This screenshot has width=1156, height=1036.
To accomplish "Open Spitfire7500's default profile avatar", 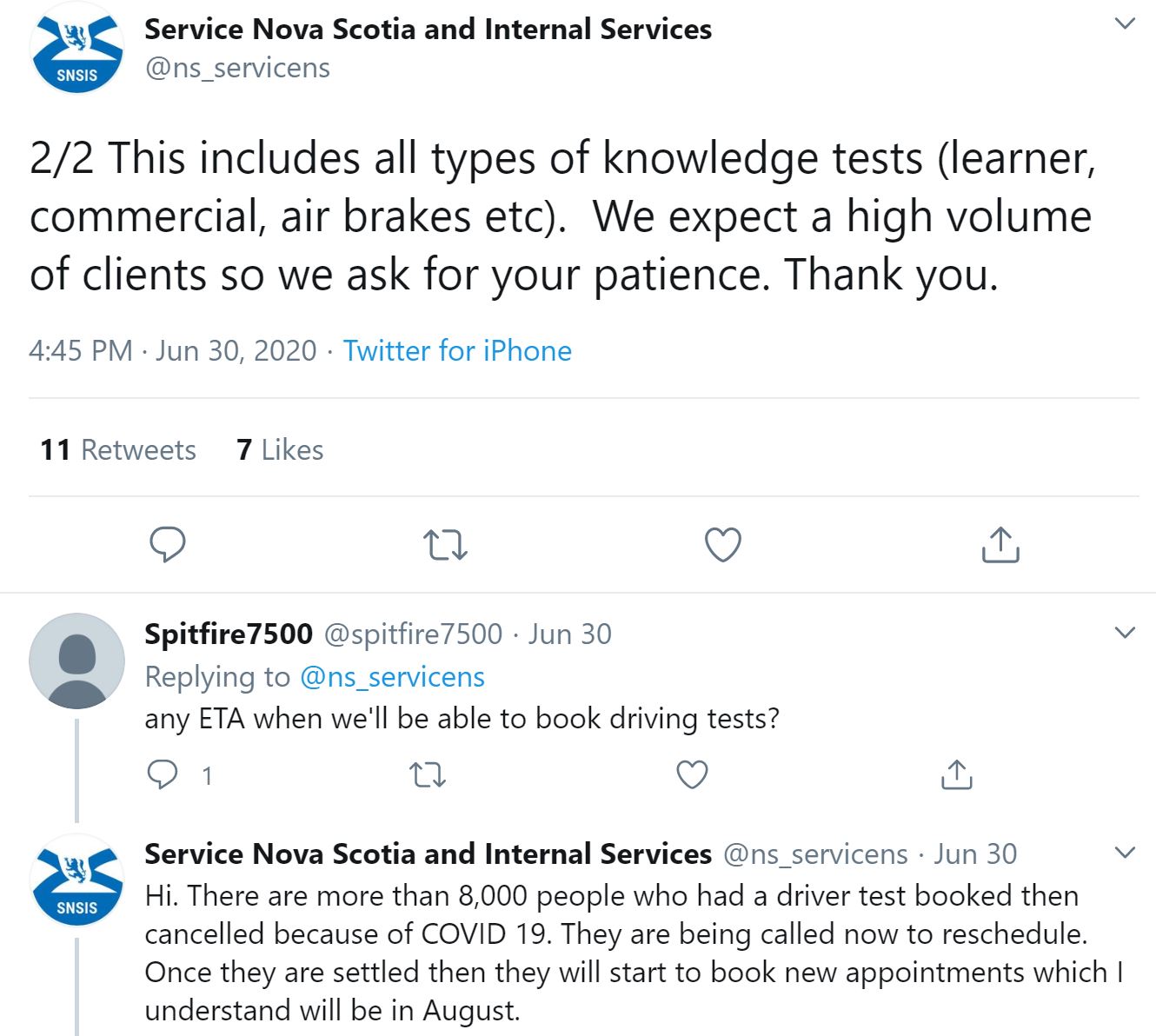I will click(77, 661).
